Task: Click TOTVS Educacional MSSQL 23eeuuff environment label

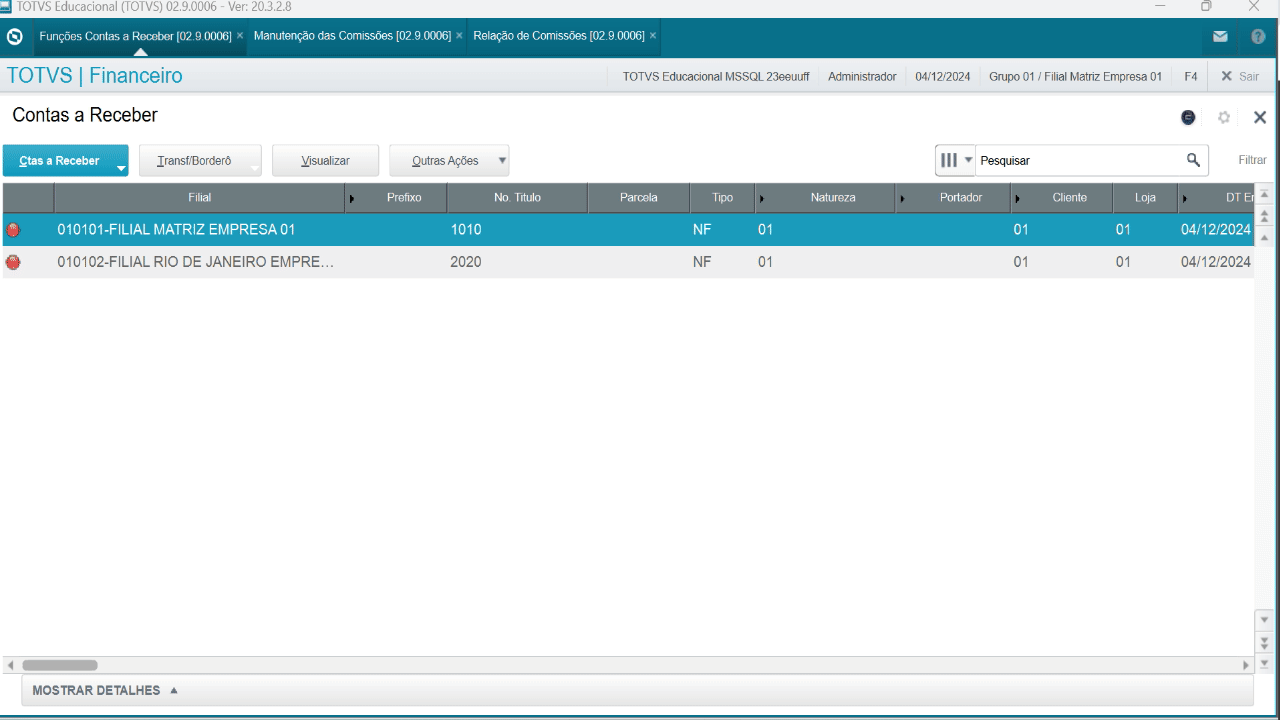Action: (716, 76)
